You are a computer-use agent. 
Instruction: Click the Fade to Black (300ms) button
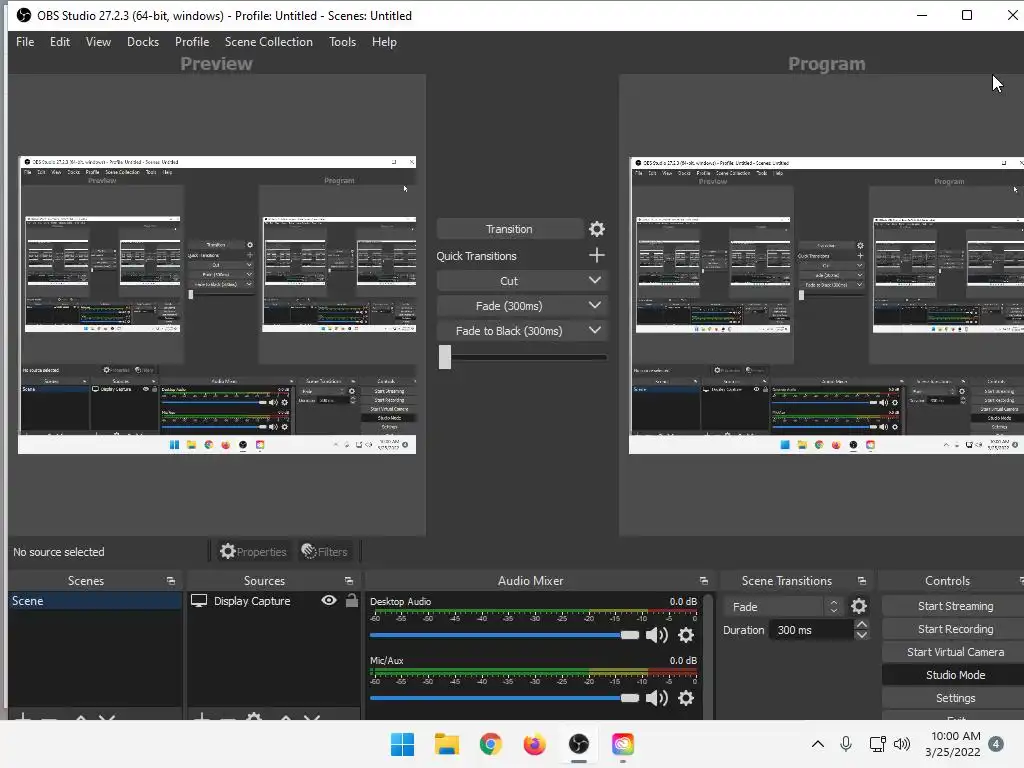(509, 331)
